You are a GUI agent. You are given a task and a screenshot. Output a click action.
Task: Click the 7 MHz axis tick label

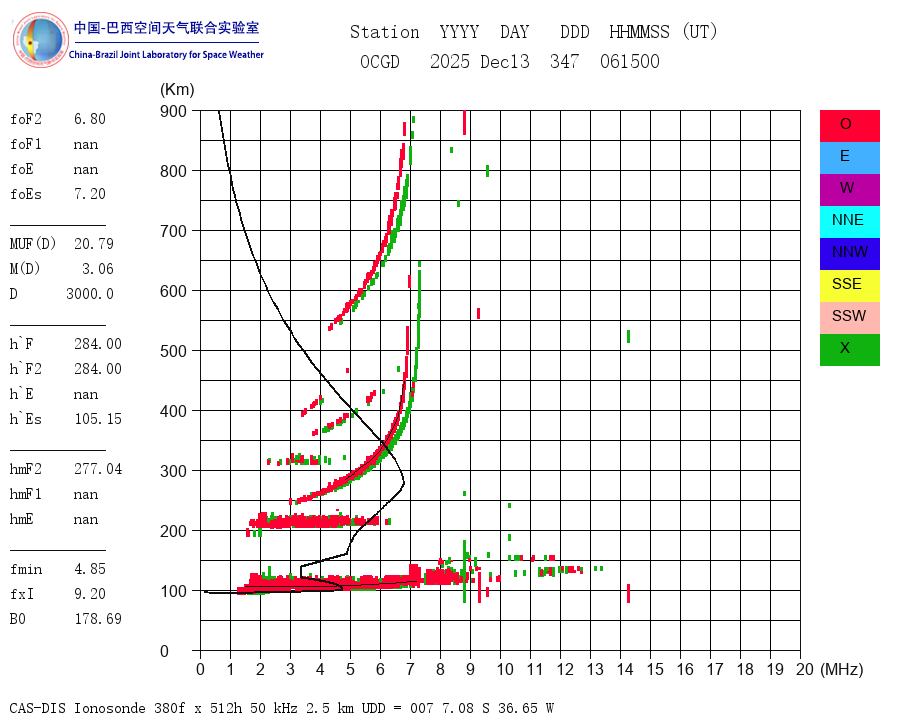[410, 669]
